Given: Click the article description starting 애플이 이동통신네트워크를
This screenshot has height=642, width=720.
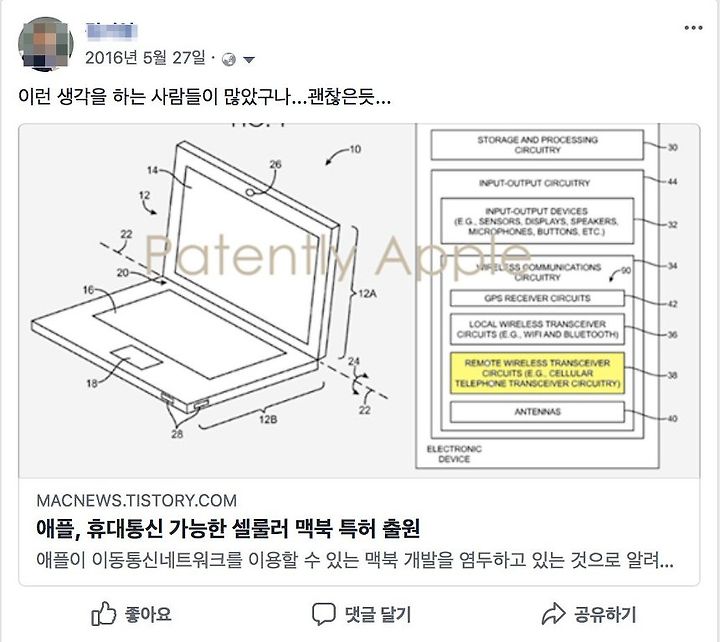Looking at the screenshot, I should pyautogui.click(x=354, y=560).
